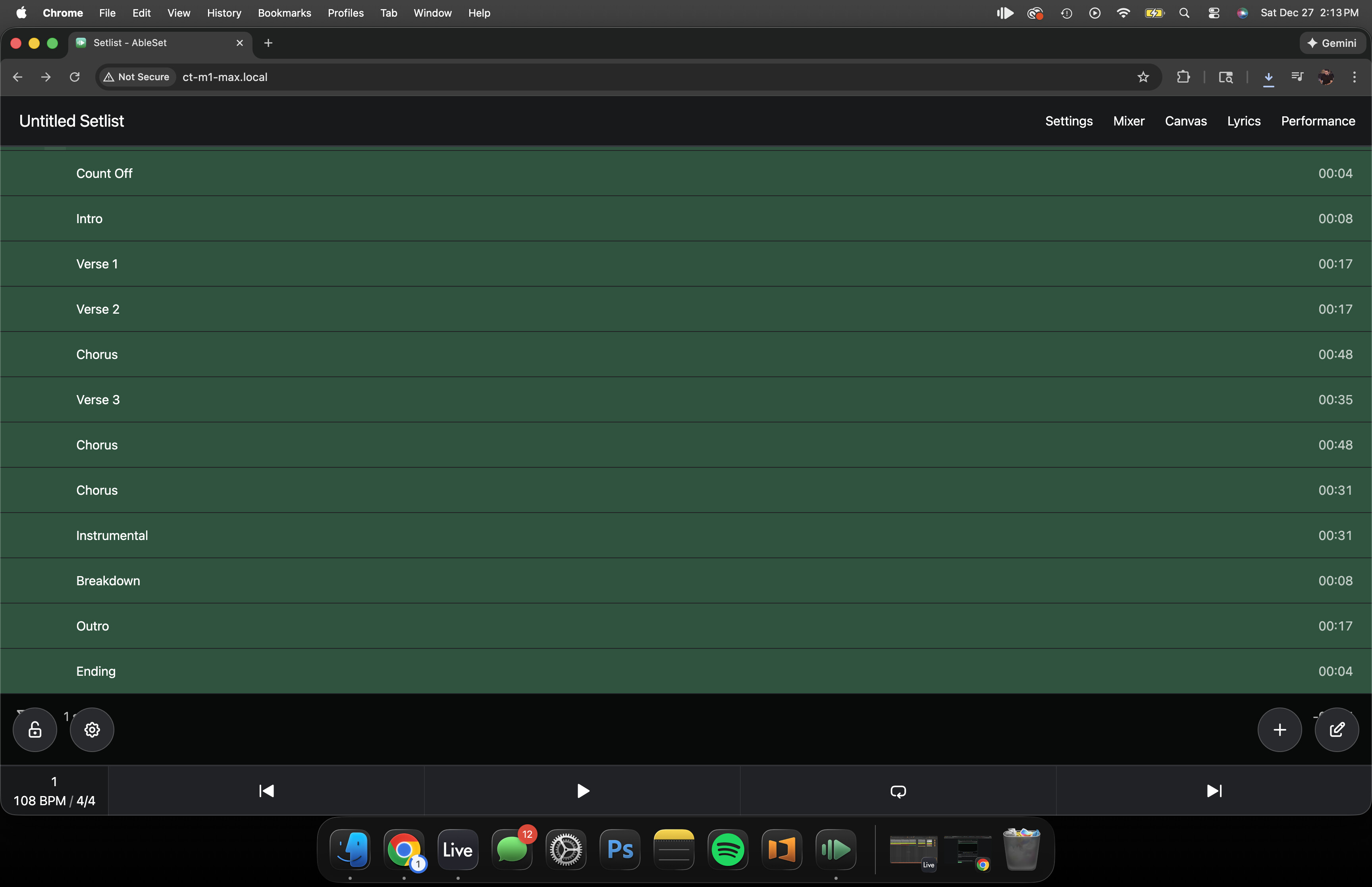
Task: Open Chrome's three-dot menu
Action: pos(1354,77)
